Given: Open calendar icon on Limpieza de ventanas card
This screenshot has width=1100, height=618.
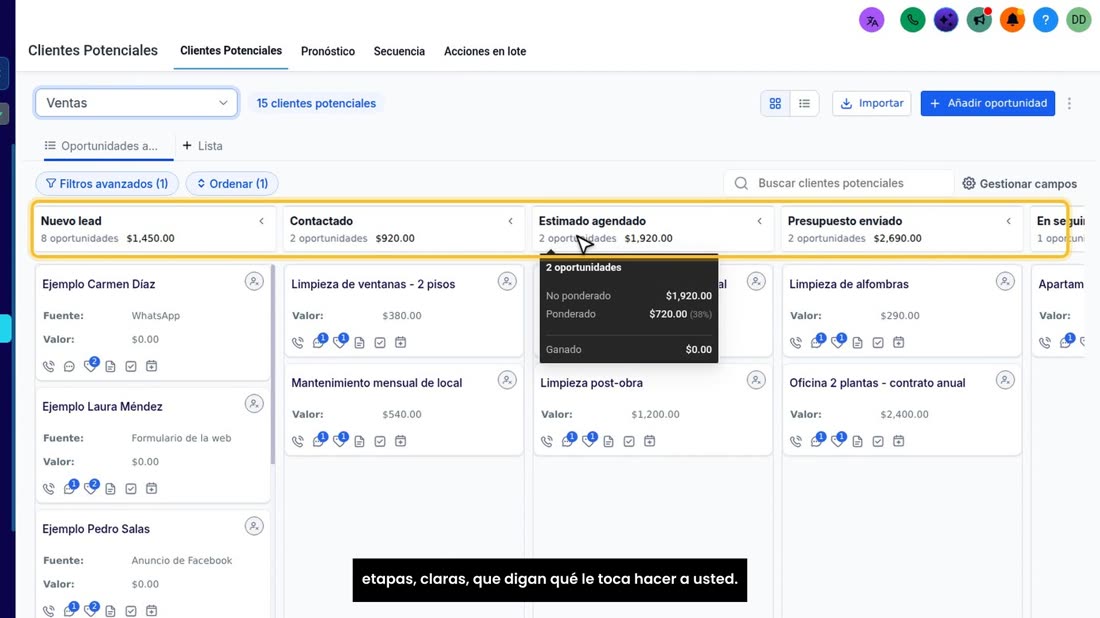Looking at the screenshot, I should tap(401, 342).
